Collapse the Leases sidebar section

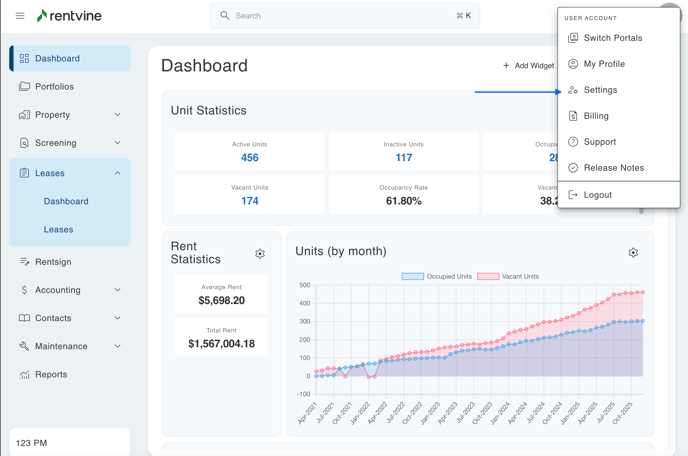[x=117, y=173]
